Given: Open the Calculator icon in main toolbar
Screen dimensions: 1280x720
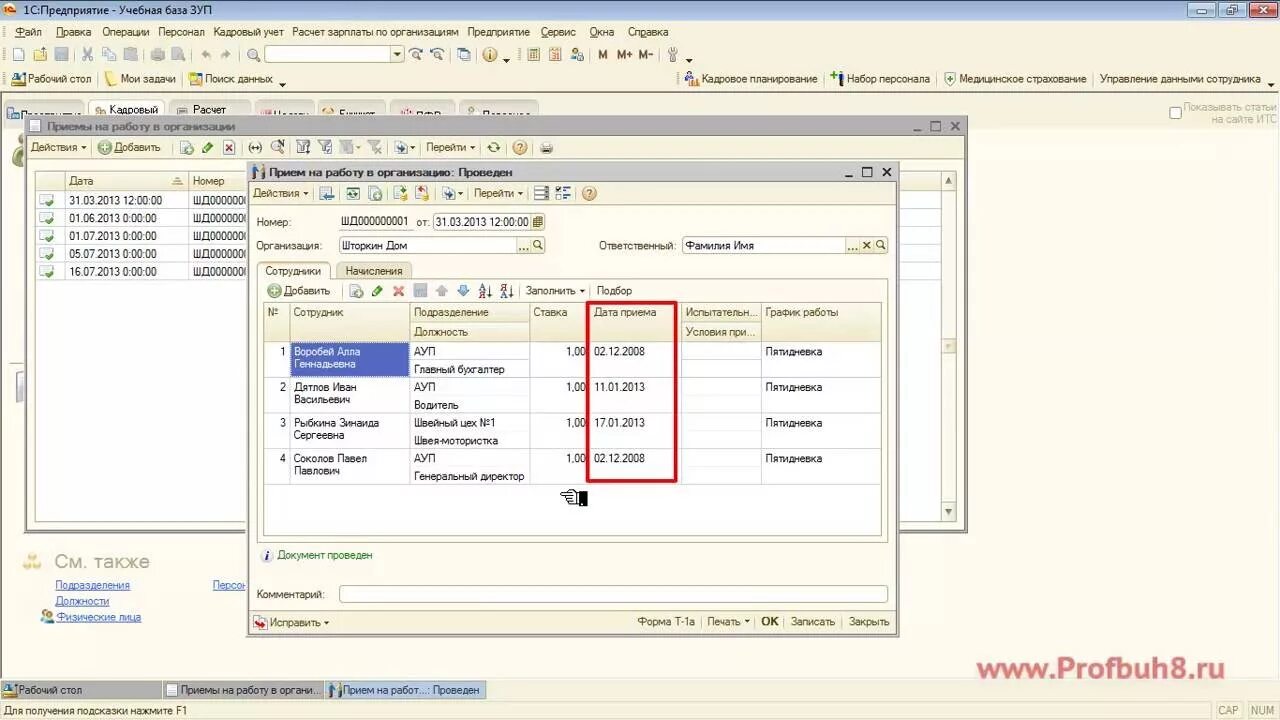Looking at the screenshot, I should (x=533, y=55).
